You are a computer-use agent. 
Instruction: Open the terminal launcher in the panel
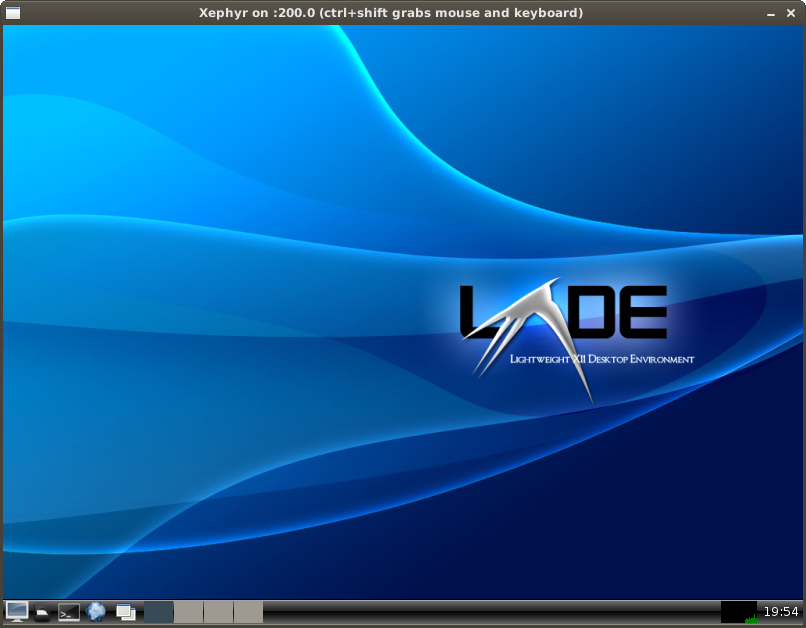68,612
